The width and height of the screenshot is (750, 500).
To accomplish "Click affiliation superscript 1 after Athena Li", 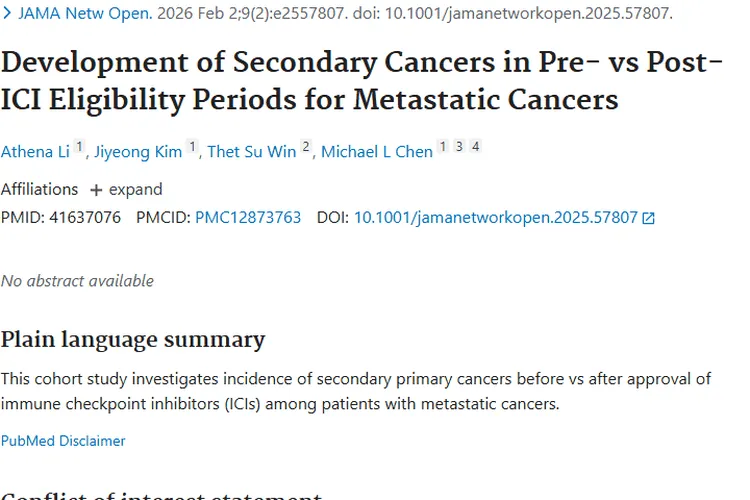I will tap(79, 148).
